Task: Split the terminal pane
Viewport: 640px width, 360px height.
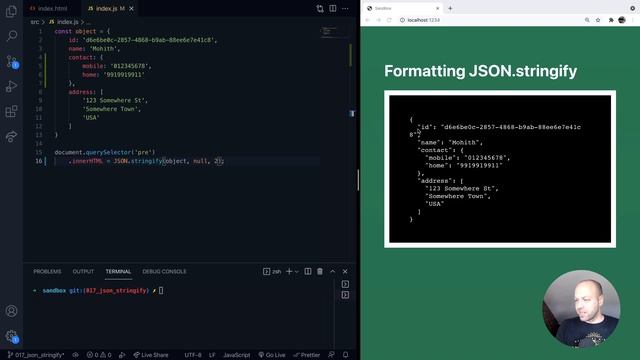Action: [x=308, y=271]
